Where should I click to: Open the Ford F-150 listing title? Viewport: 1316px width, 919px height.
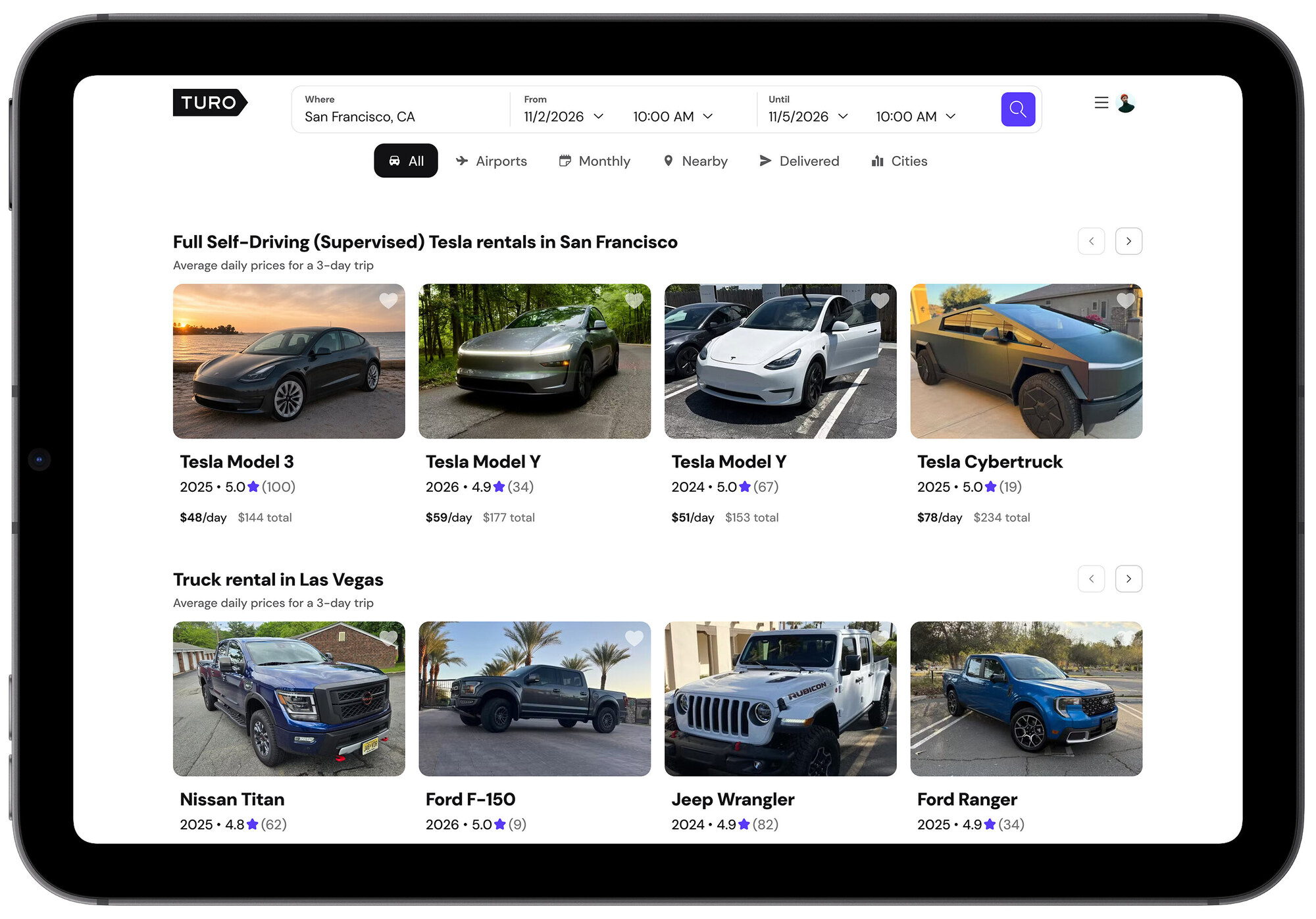pos(470,799)
